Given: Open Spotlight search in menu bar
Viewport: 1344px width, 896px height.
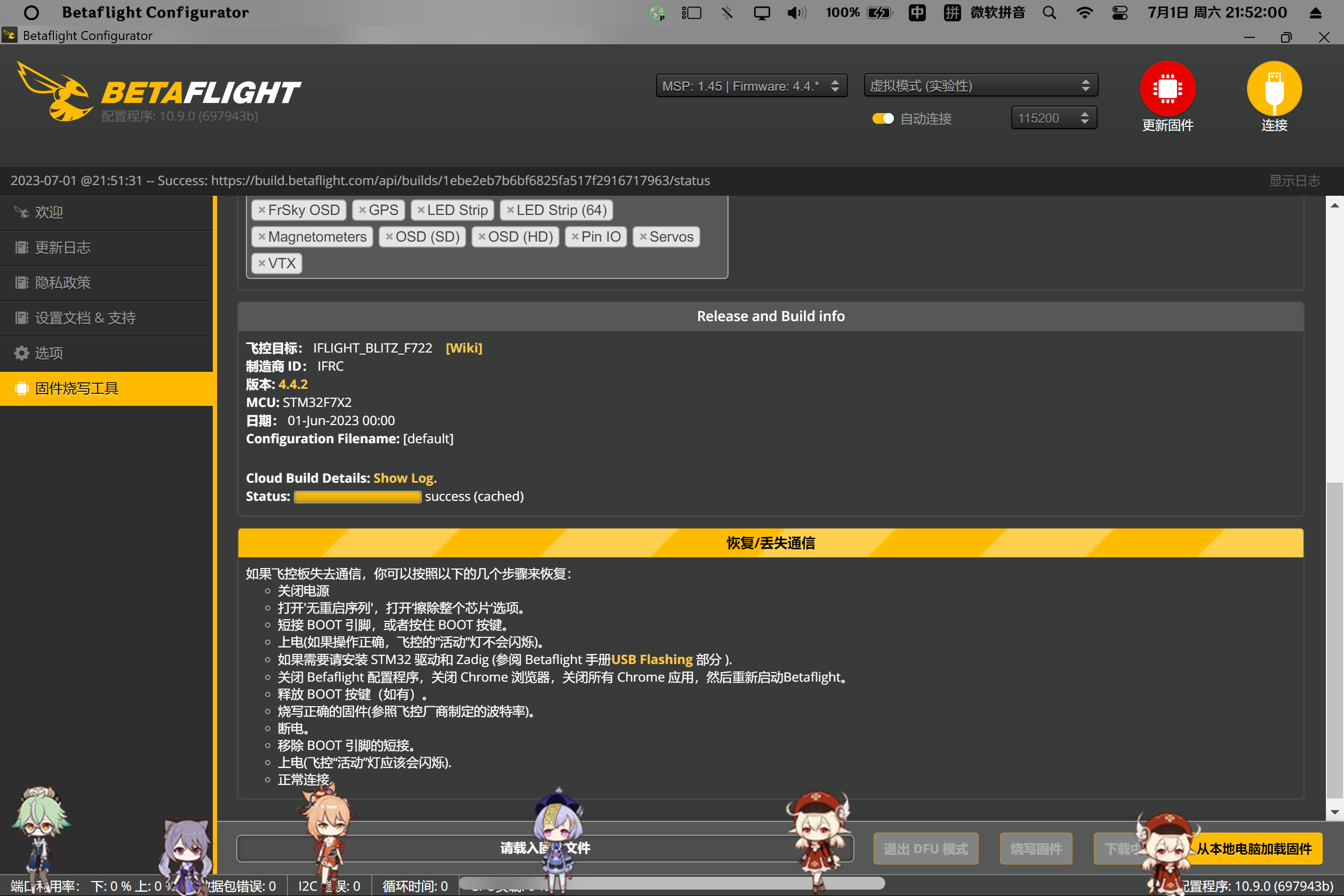Looking at the screenshot, I should [x=1049, y=13].
